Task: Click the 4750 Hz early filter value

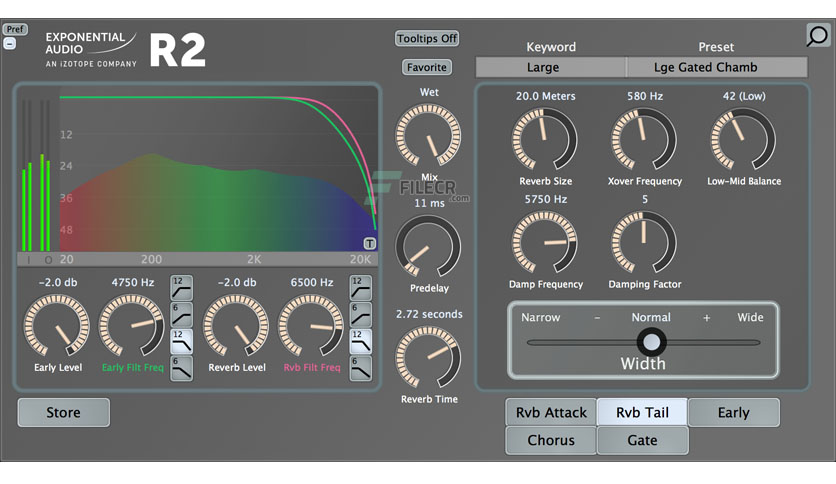Action: (133, 282)
